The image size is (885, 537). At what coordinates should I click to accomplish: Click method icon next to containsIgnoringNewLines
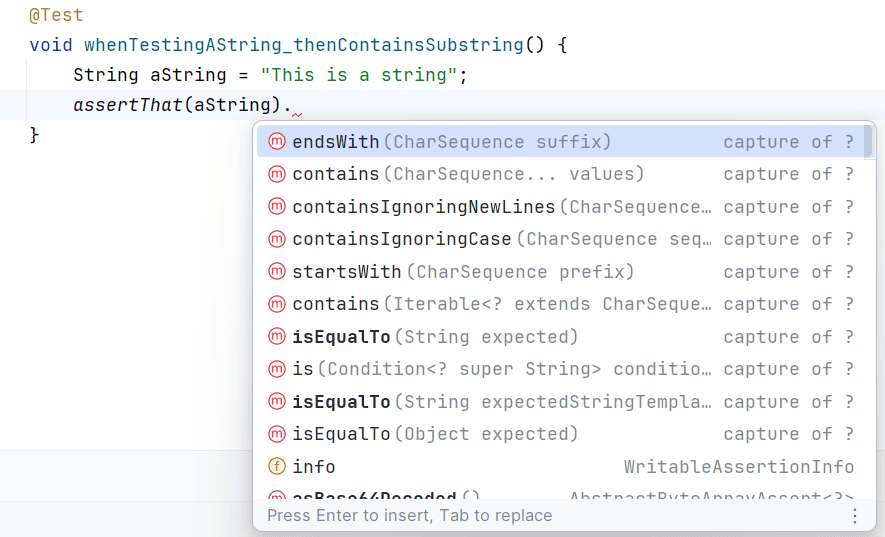coord(277,207)
